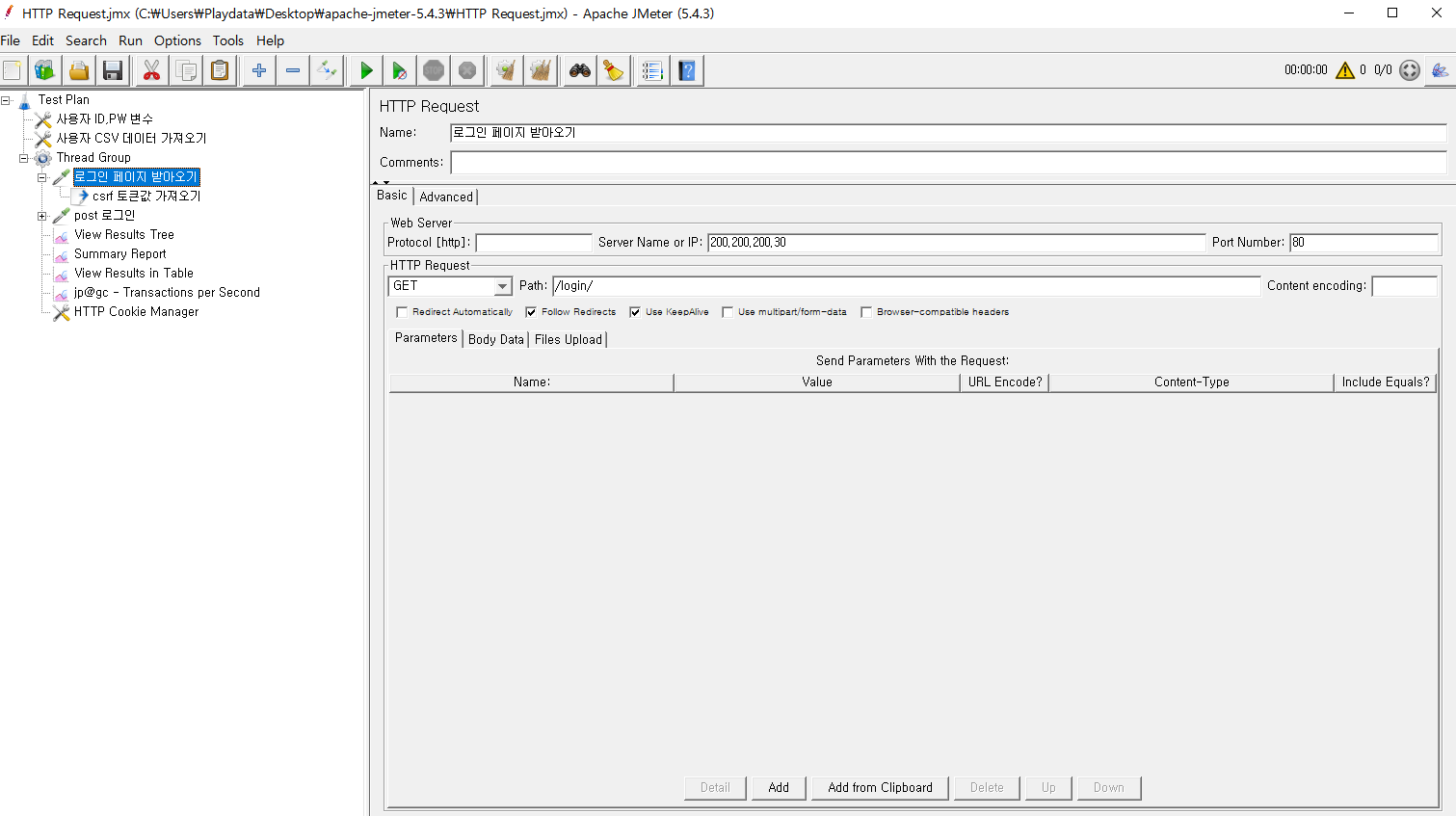Click the Open file folder icon
Screen dimensions: 1456x816
tap(79, 70)
